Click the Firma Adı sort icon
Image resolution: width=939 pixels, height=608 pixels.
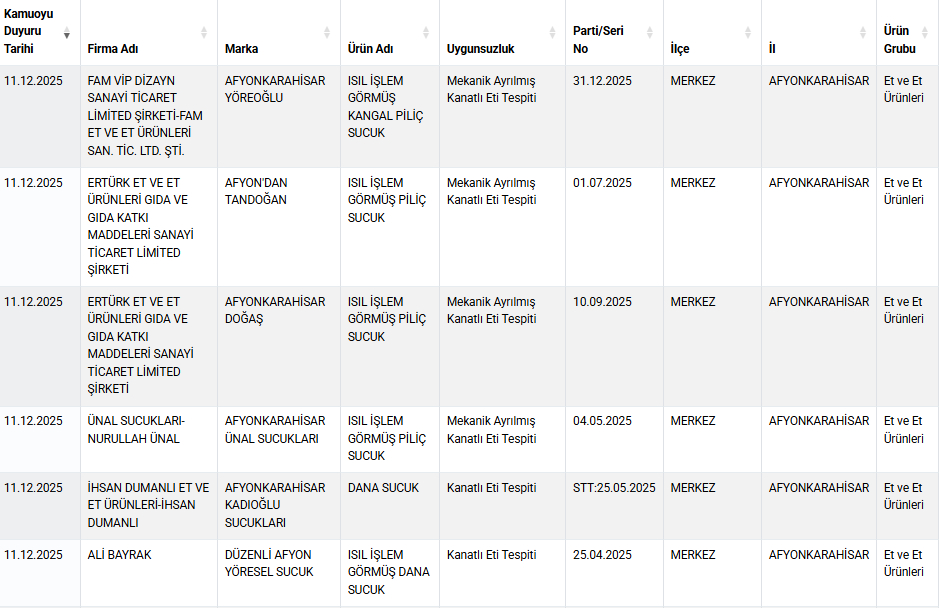204,33
